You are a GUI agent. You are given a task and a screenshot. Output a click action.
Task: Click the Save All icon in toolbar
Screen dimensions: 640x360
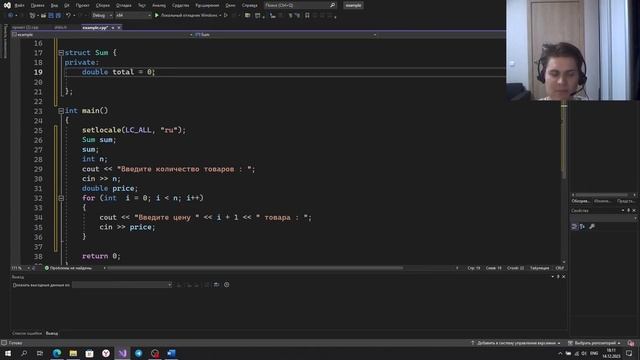click(58, 16)
